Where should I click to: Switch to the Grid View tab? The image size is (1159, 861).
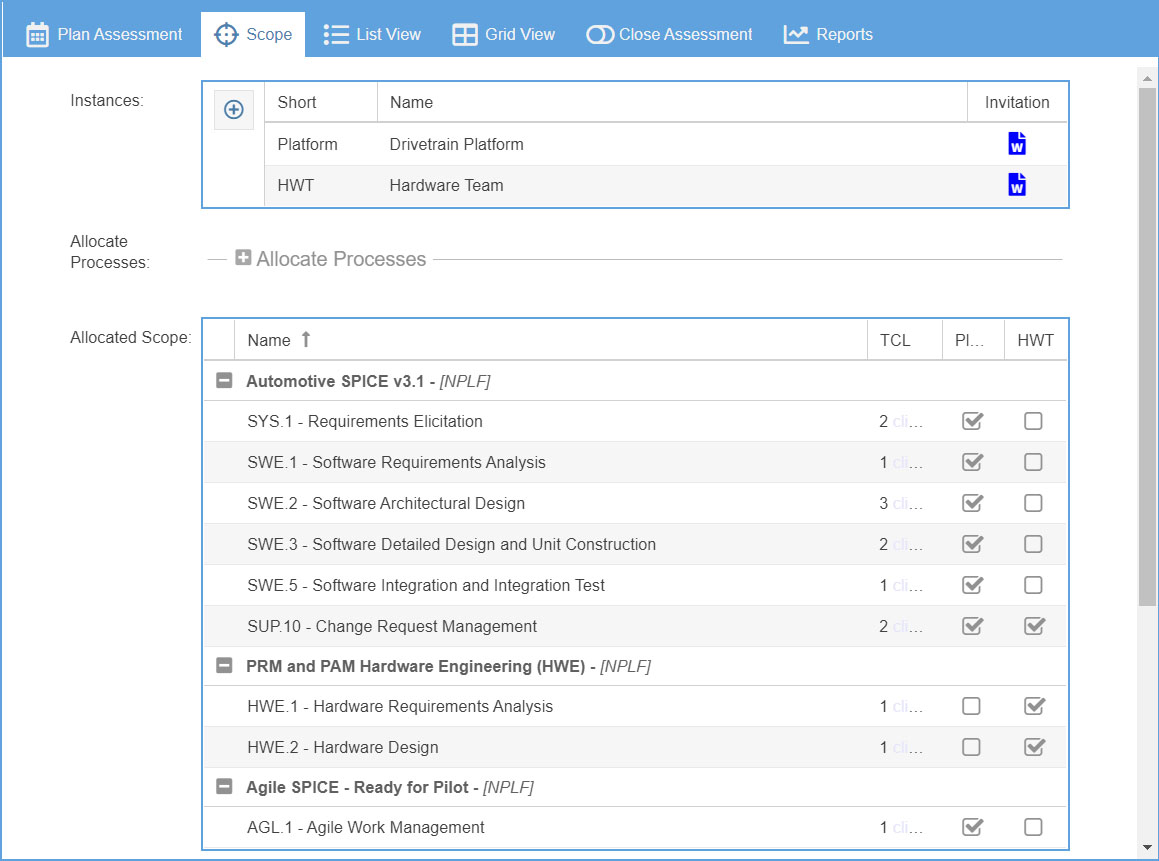503,35
